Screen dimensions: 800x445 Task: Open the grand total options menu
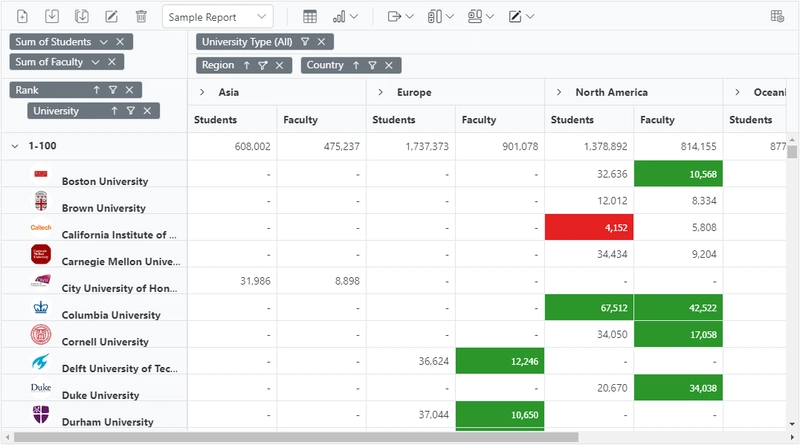[x=481, y=17]
